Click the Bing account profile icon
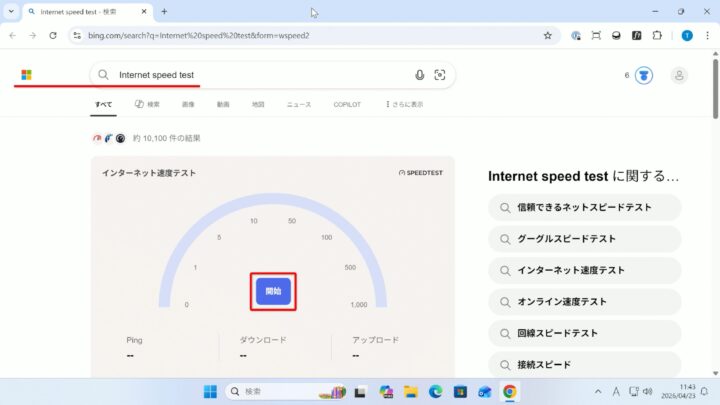 680,75
